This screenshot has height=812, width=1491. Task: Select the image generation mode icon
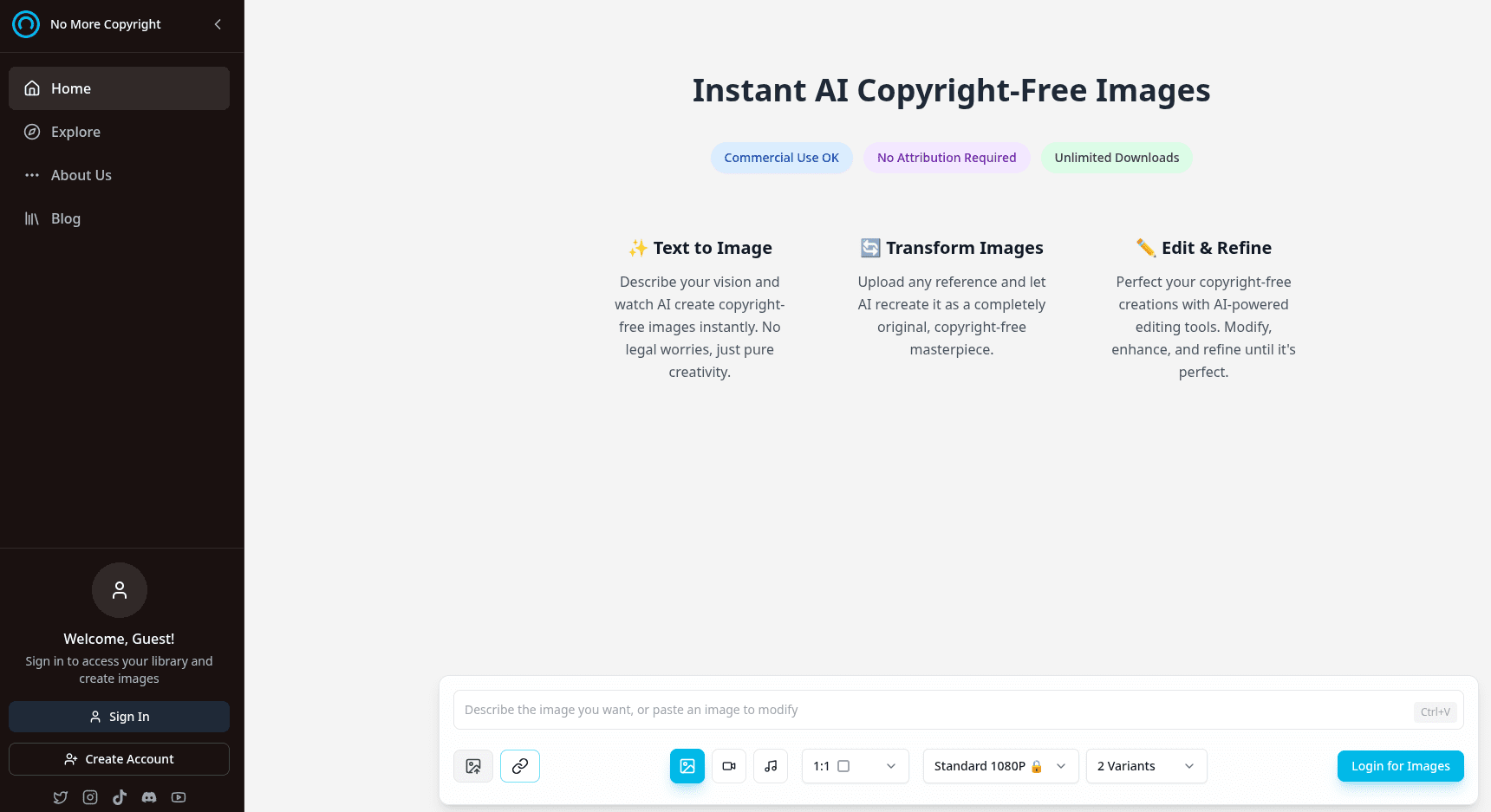(x=687, y=766)
